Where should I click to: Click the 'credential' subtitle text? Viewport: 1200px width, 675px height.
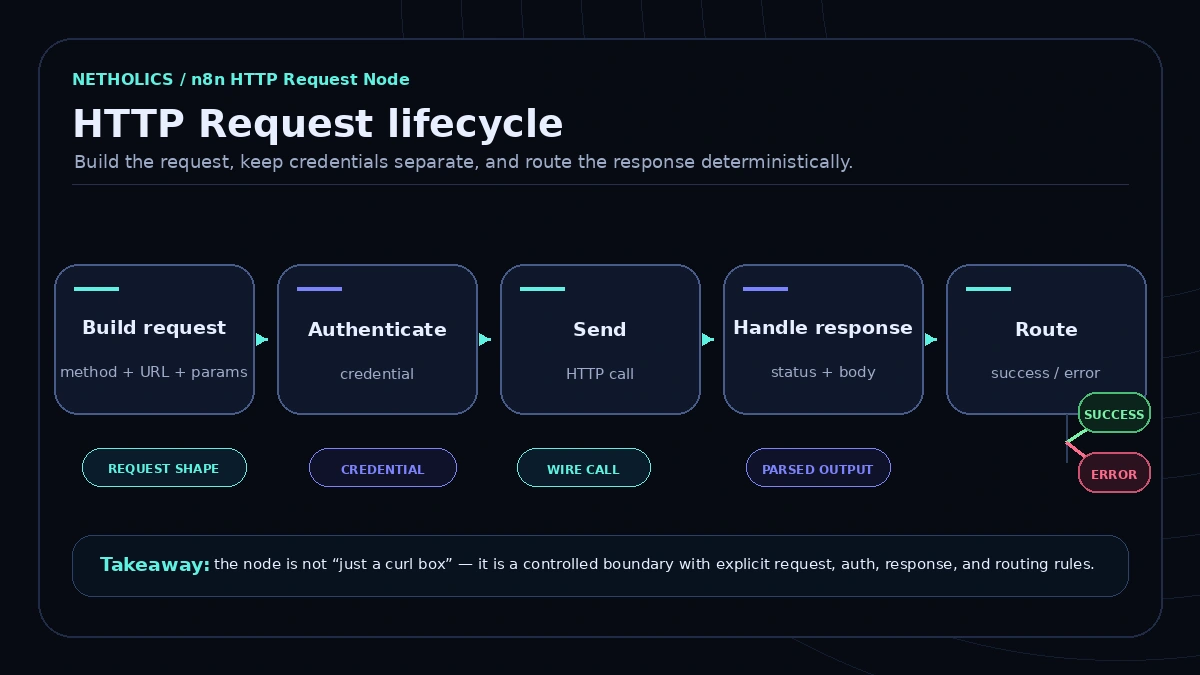(377, 374)
